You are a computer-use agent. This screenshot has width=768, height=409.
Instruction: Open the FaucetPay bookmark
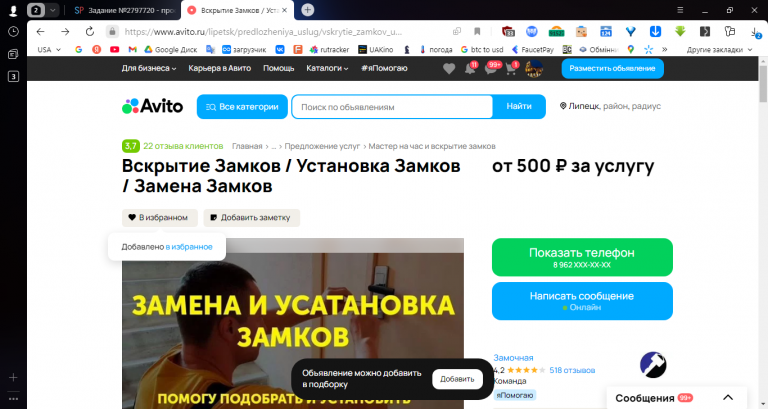532,49
